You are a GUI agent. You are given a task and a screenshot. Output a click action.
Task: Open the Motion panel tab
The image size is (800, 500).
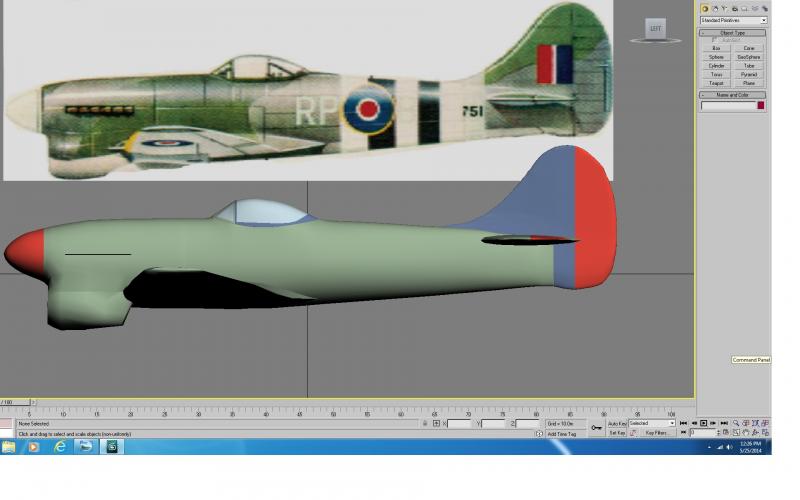click(x=735, y=8)
